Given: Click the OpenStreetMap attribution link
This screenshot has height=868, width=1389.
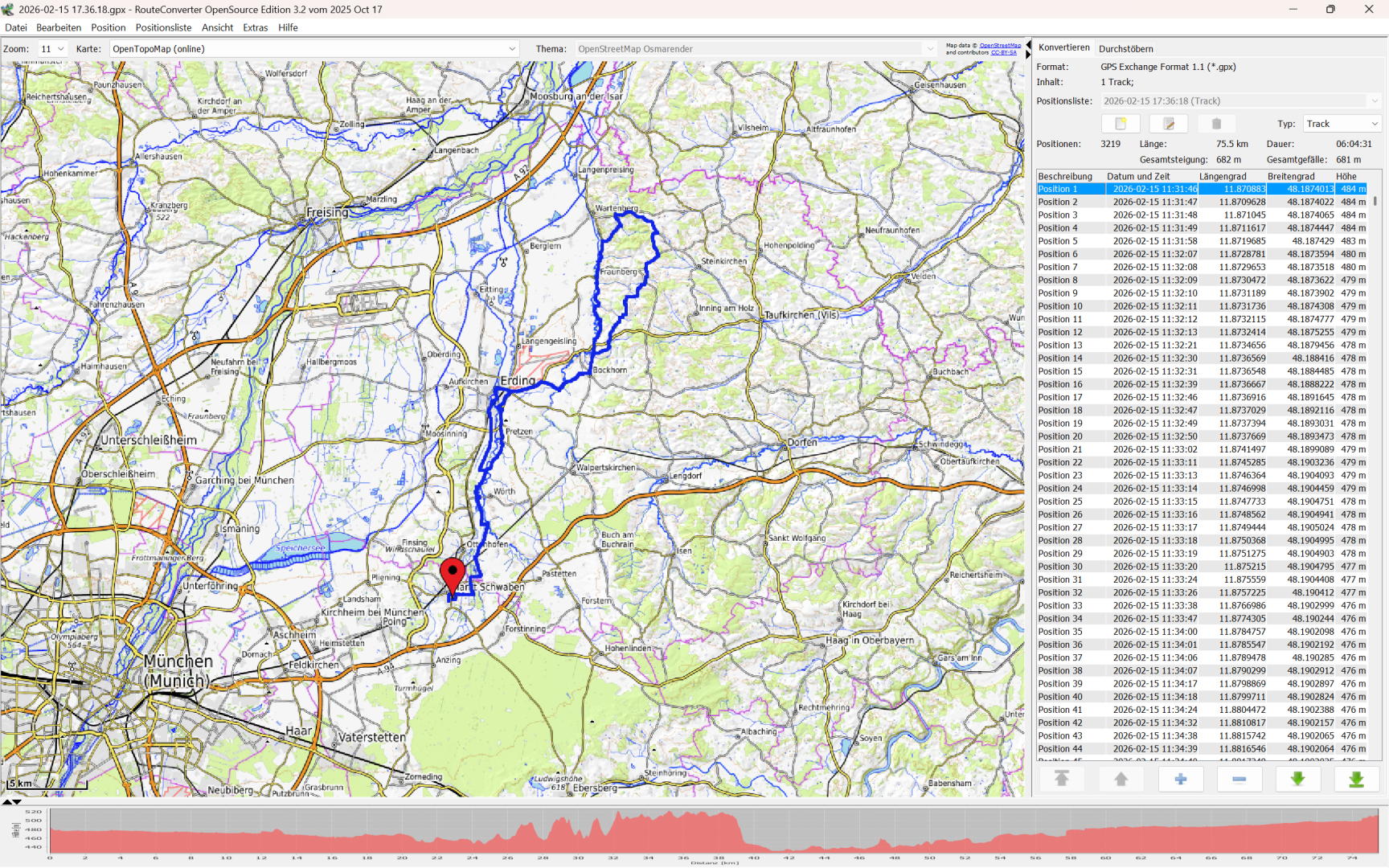Looking at the screenshot, I should tap(1000, 46).
